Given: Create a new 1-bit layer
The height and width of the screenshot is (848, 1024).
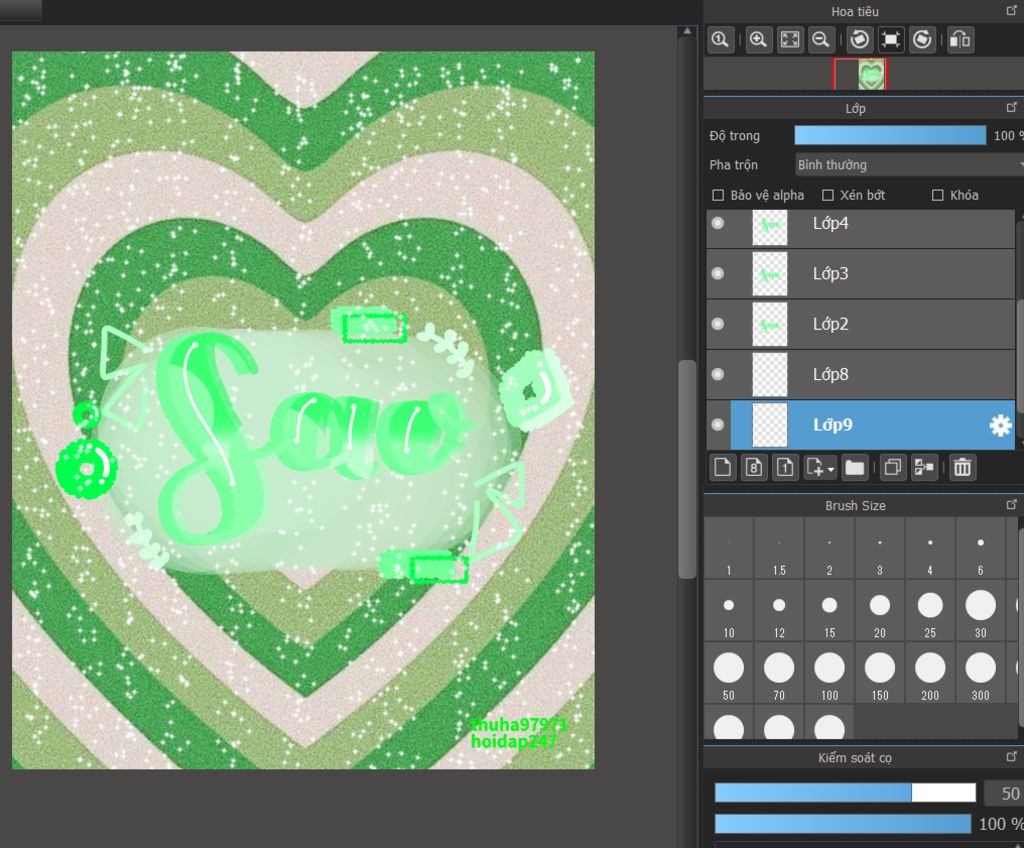Looking at the screenshot, I should (785, 468).
